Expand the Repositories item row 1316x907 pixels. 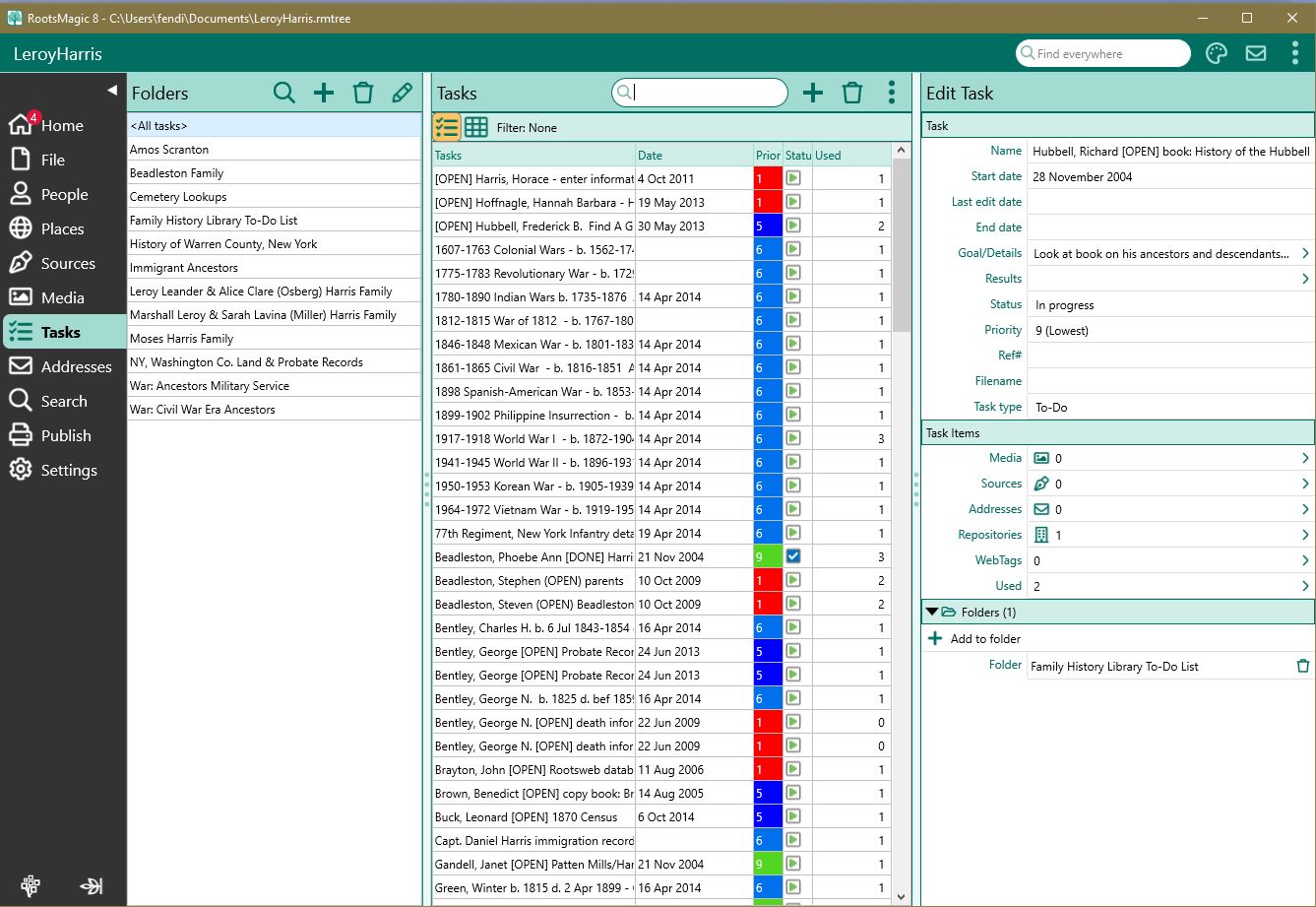click(1305, 535)
